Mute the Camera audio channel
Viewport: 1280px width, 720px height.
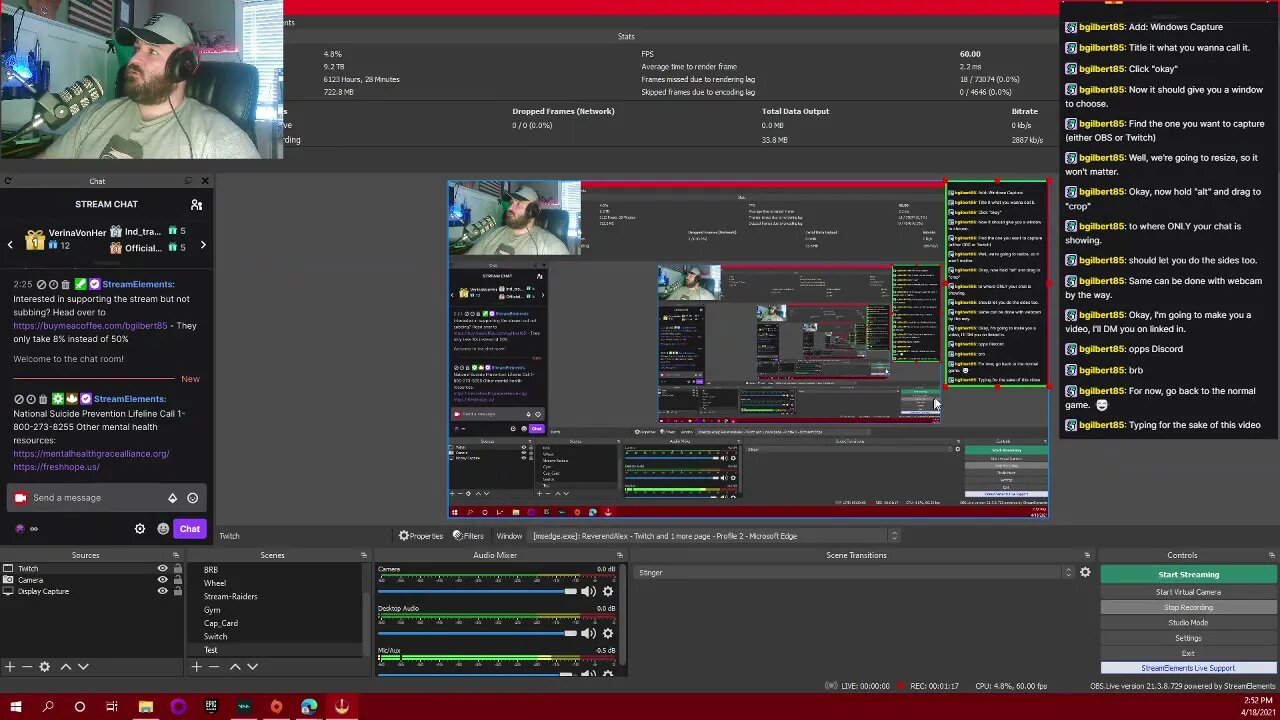(x=588, y=591)
